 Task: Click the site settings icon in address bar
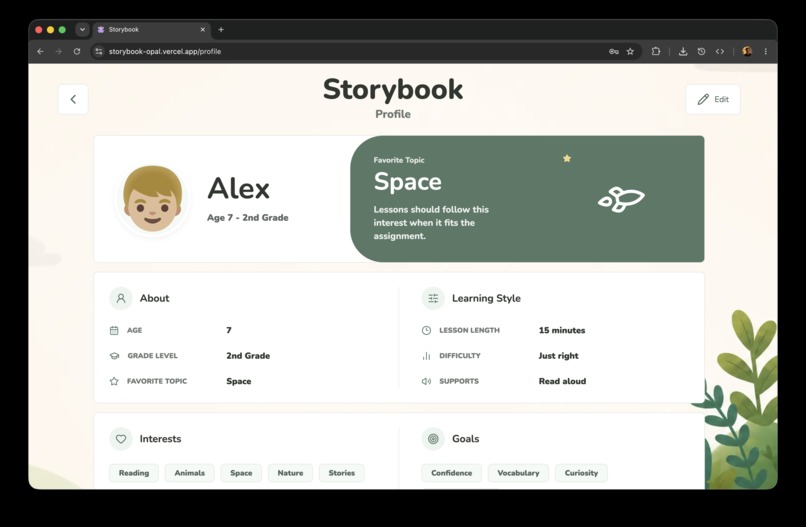coord(99,51)
